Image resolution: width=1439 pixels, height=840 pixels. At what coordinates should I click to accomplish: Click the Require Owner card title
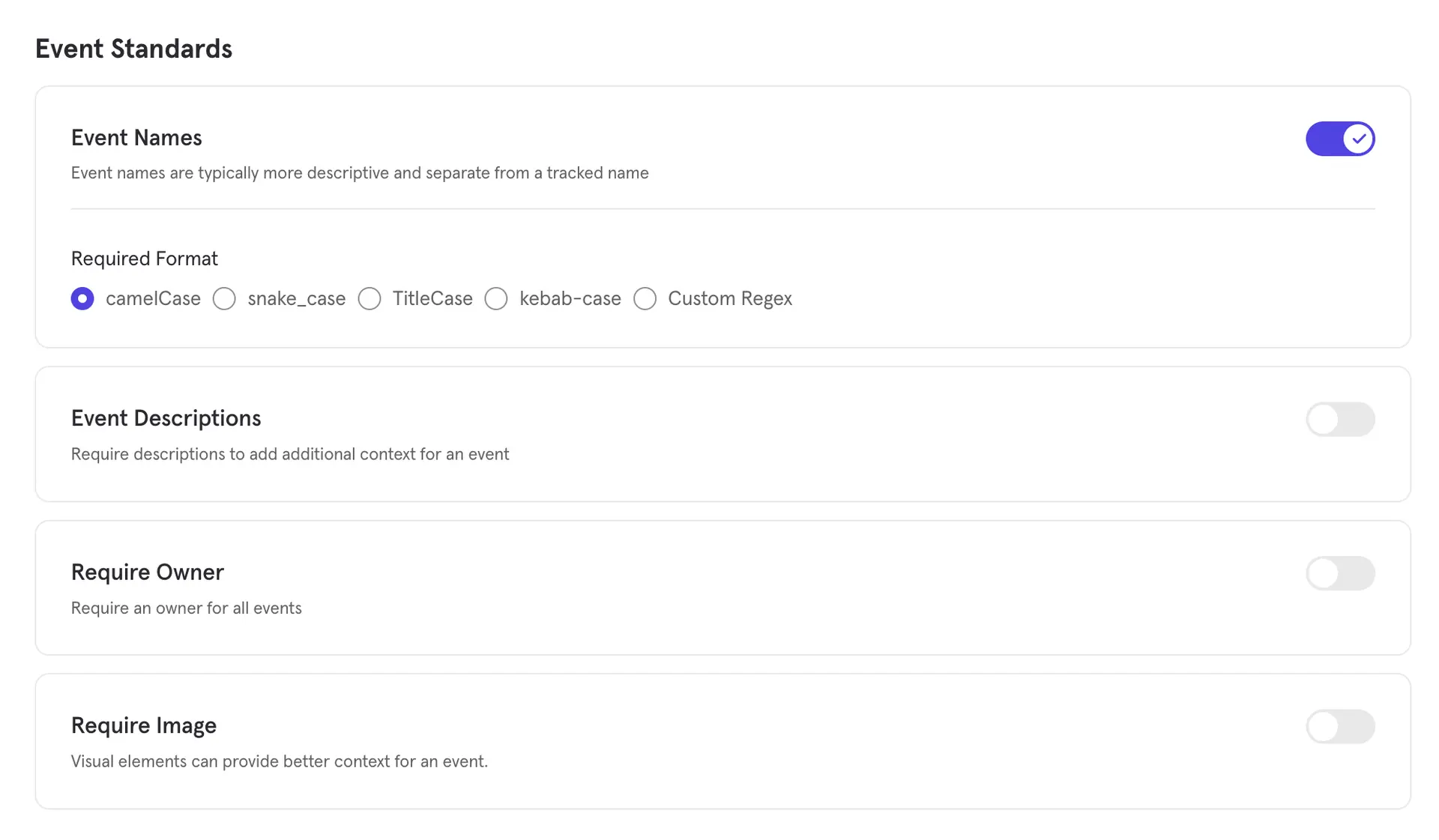(x=147, y=572)
